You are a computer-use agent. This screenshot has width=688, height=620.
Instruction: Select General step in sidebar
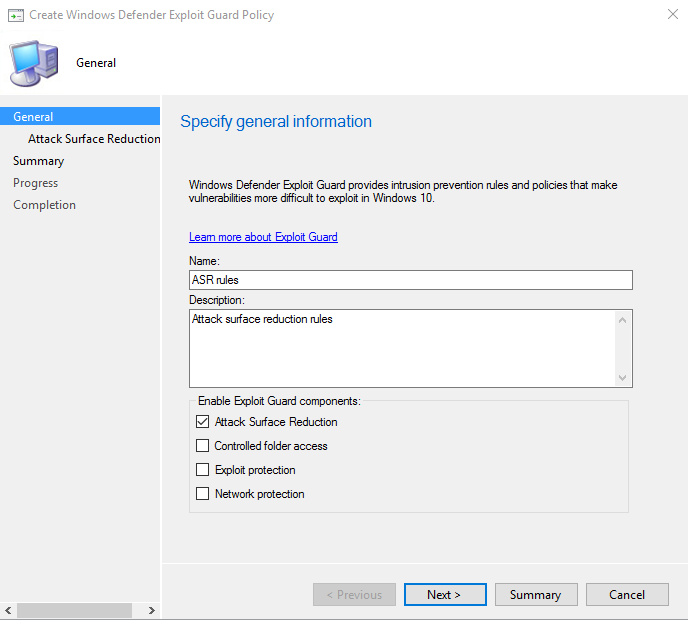click(34, 117)
